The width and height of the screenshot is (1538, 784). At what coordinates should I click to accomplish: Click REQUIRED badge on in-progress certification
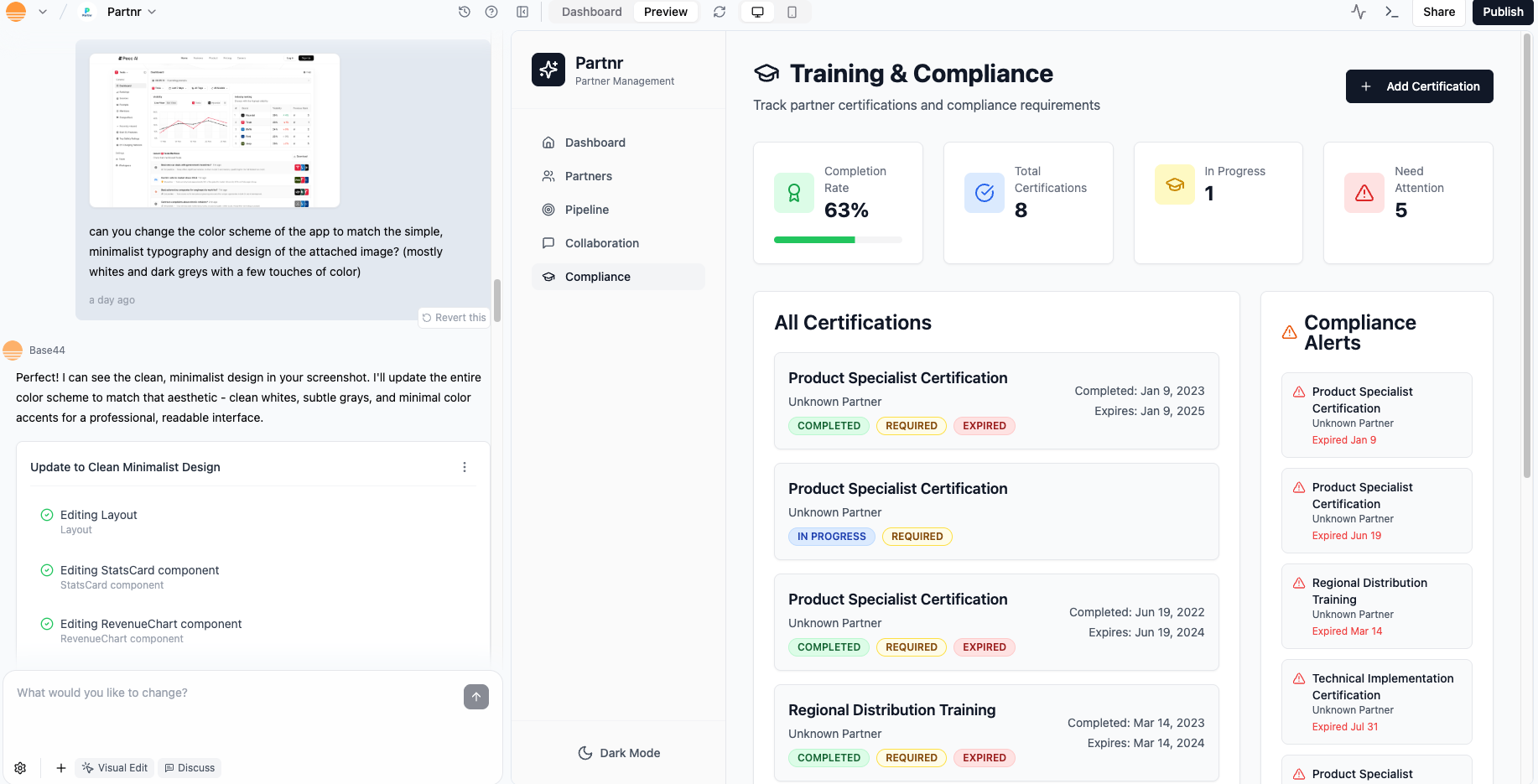[x=917, y=537]
